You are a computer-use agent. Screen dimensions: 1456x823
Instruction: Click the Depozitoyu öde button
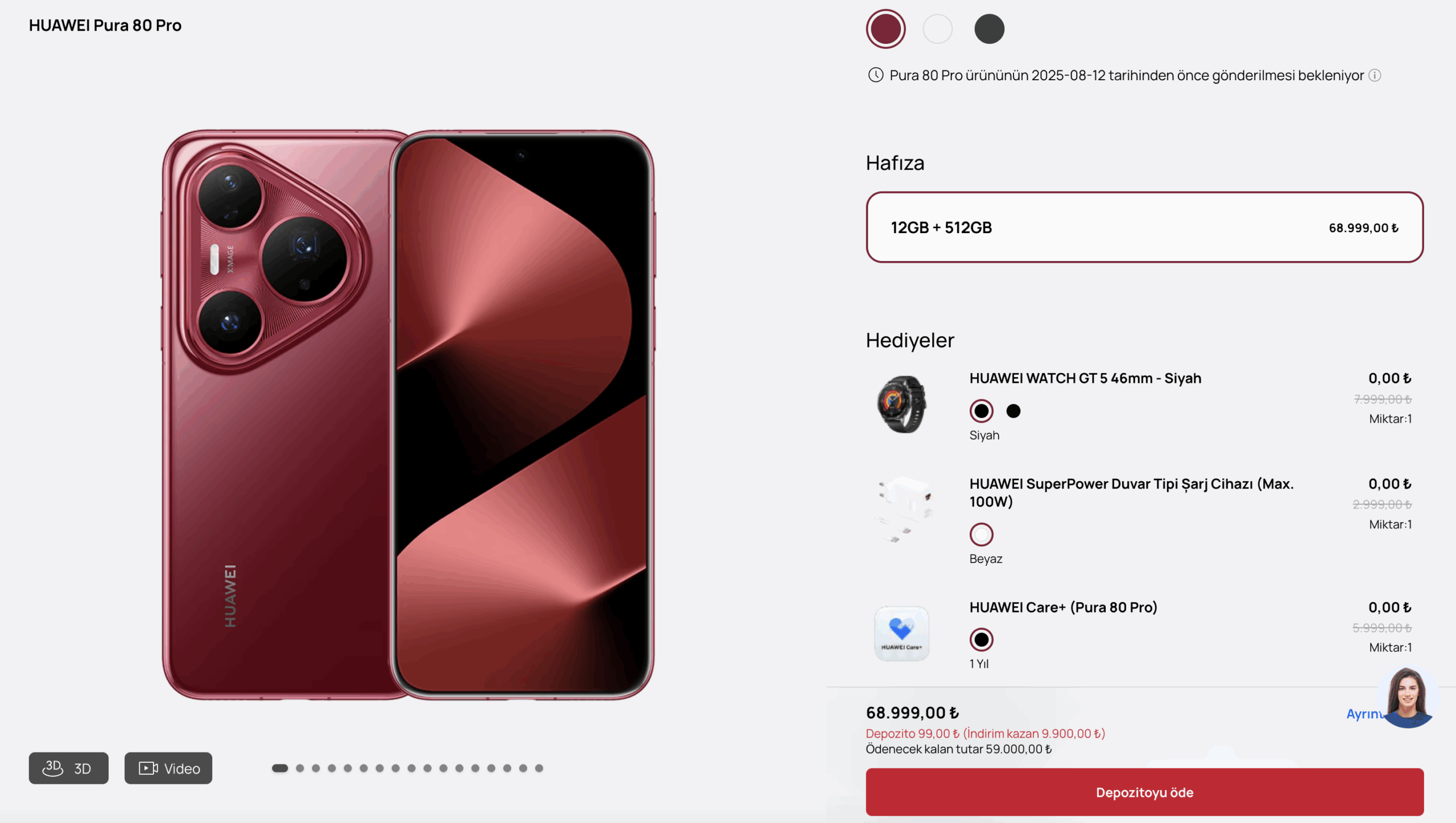1144,792
